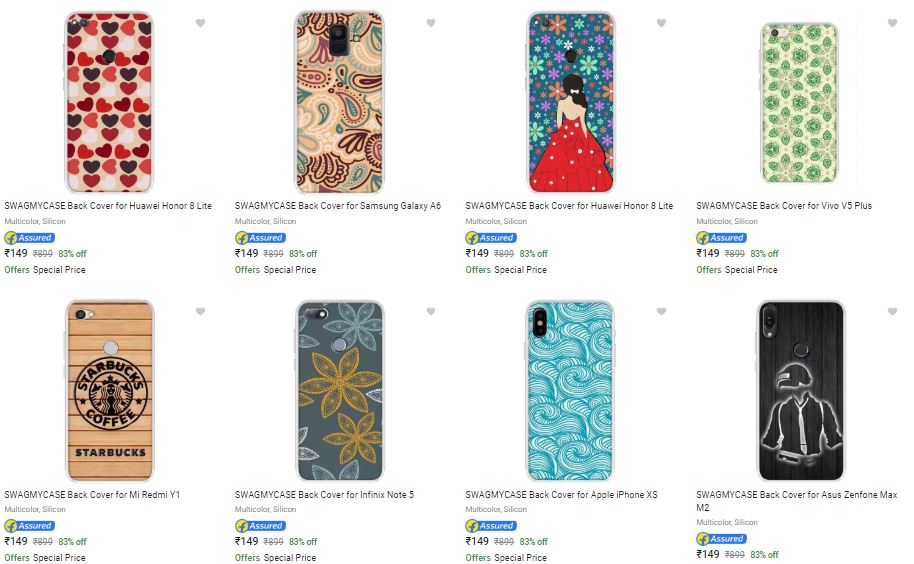Heart the Asus Zenfone Max M2 cover

(893, 312)
